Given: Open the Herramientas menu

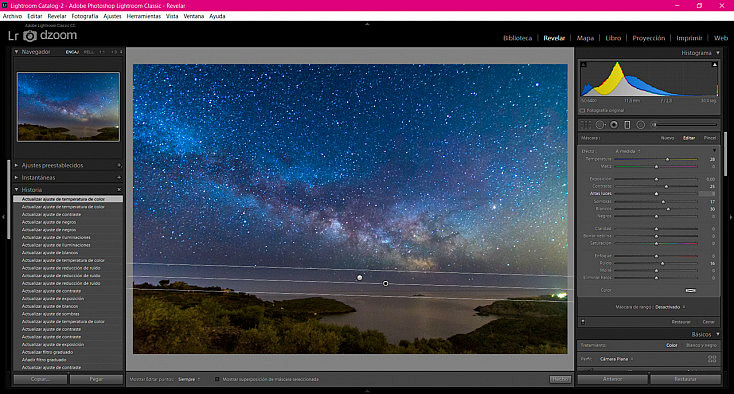Looking at the screenshot, I should click(144, 16).
